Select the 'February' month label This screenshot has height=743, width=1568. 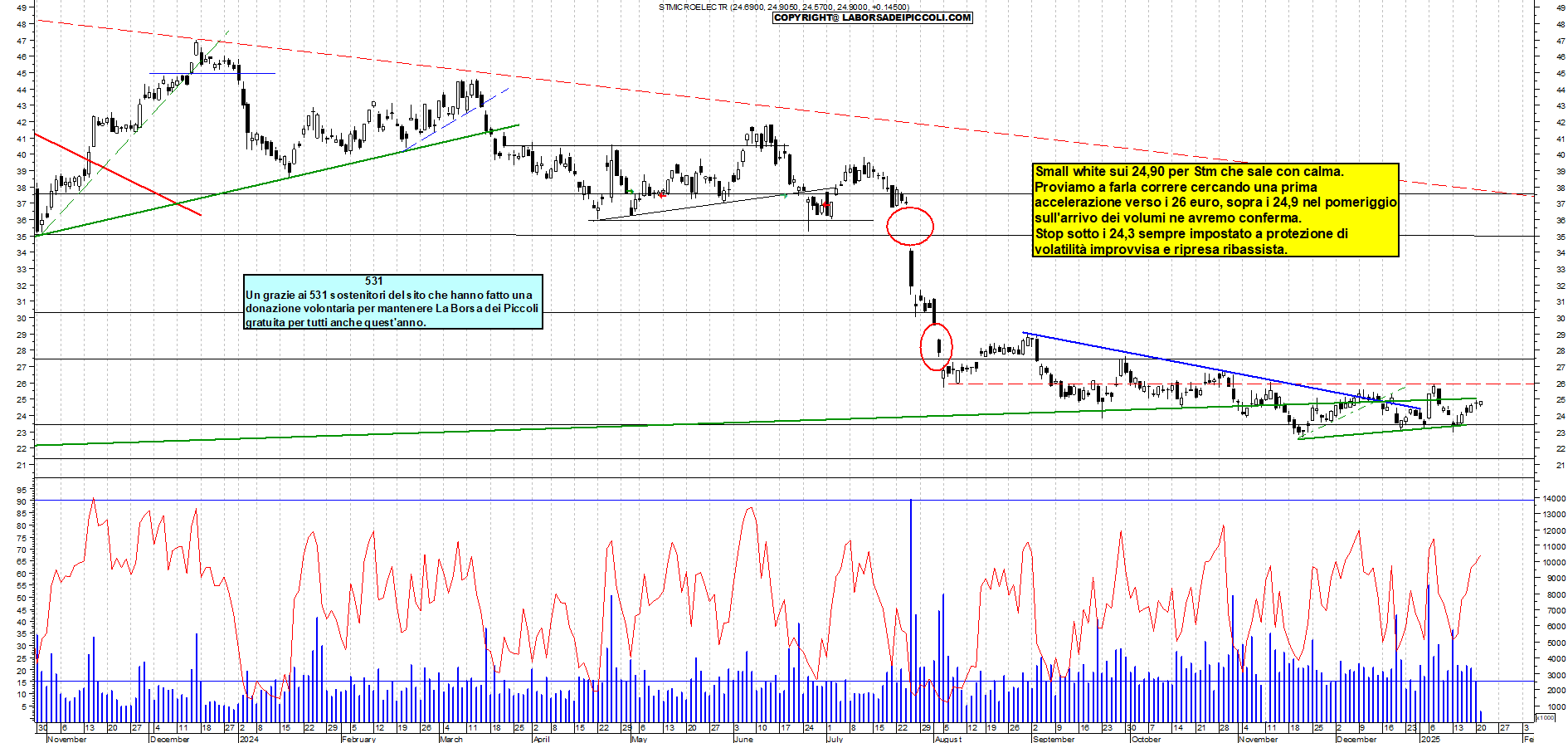358,739
